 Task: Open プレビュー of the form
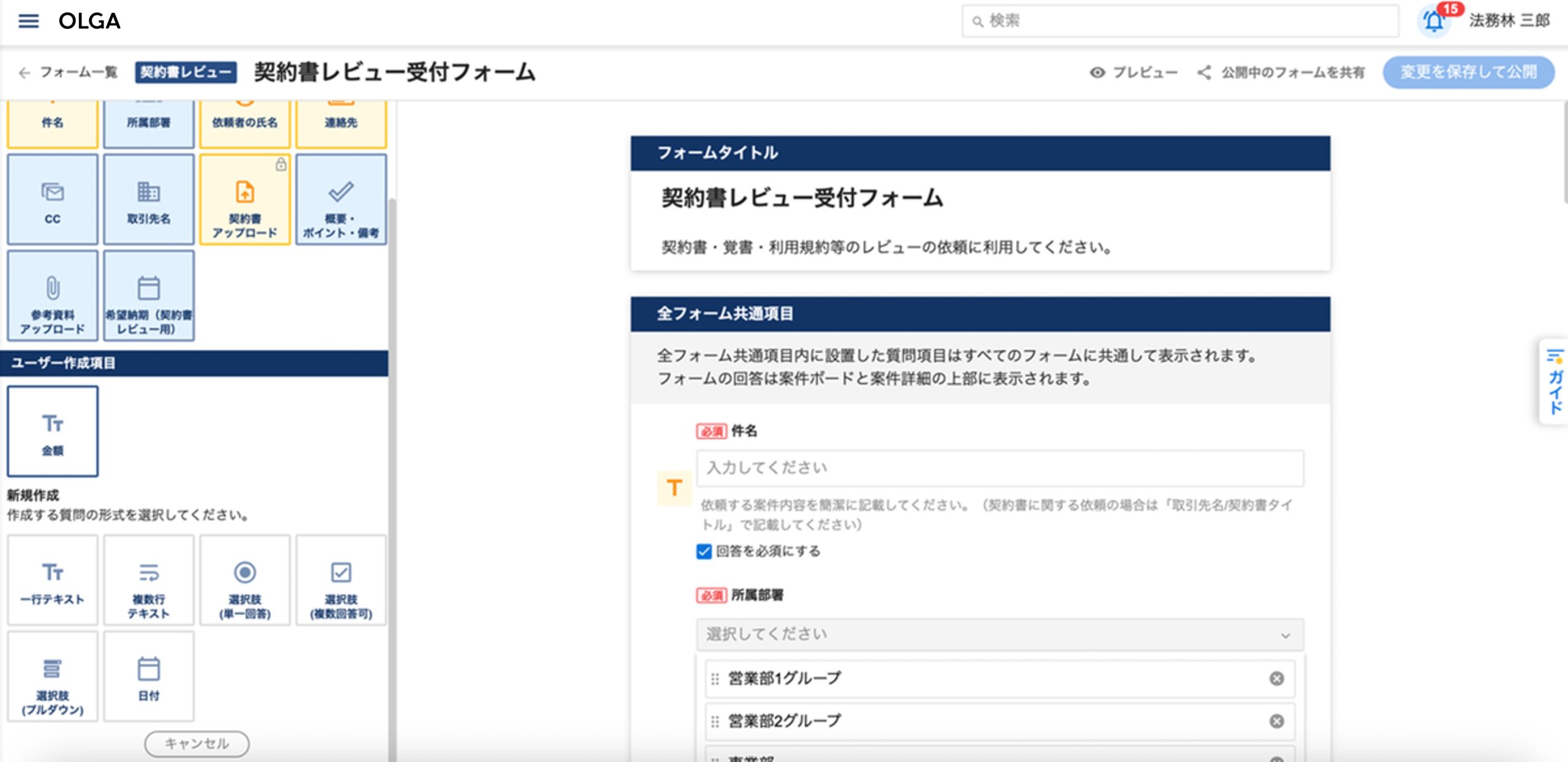pos(1134,73)
